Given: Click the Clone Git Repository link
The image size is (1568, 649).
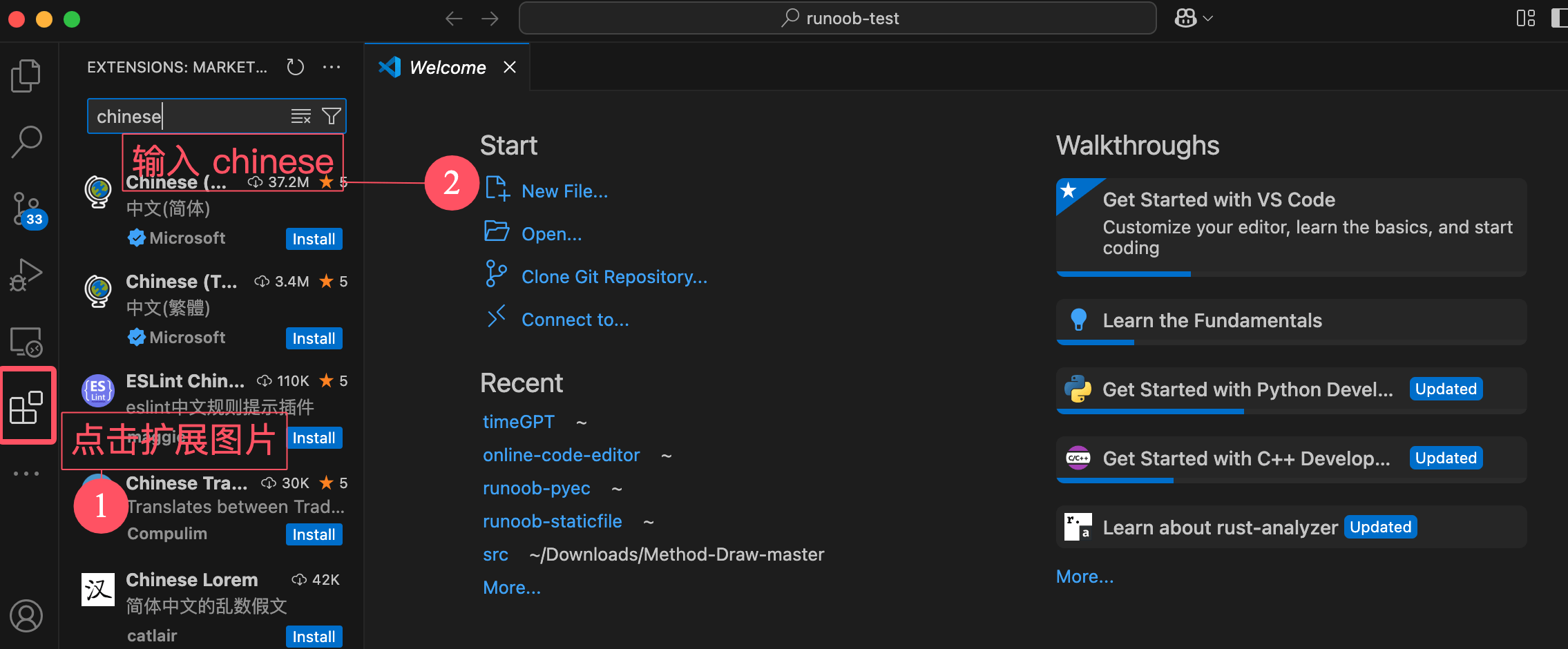Looking at the screenshot, I should tap(614, 277).
